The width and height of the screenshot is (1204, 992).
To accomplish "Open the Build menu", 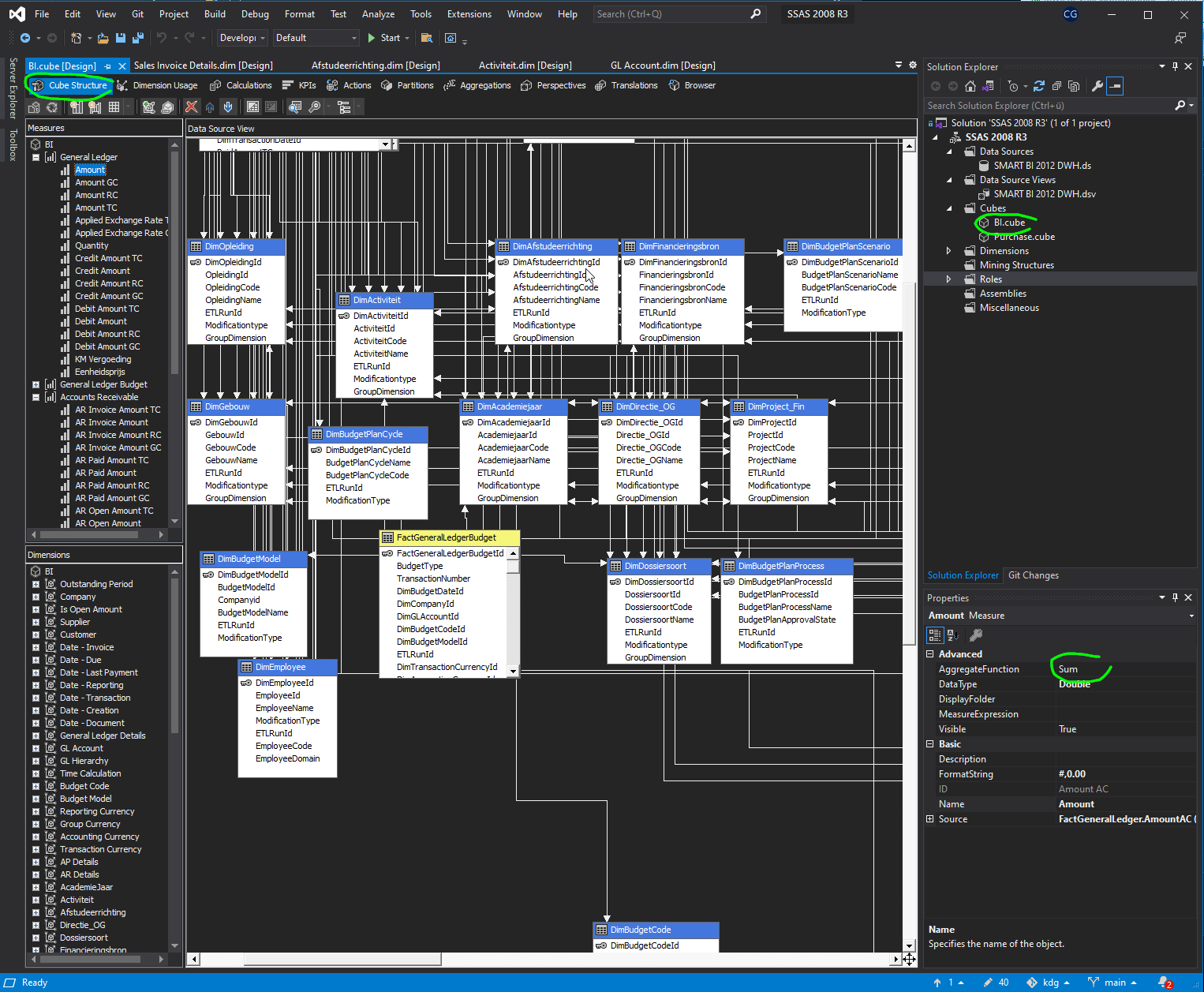I will coord(215,14).
